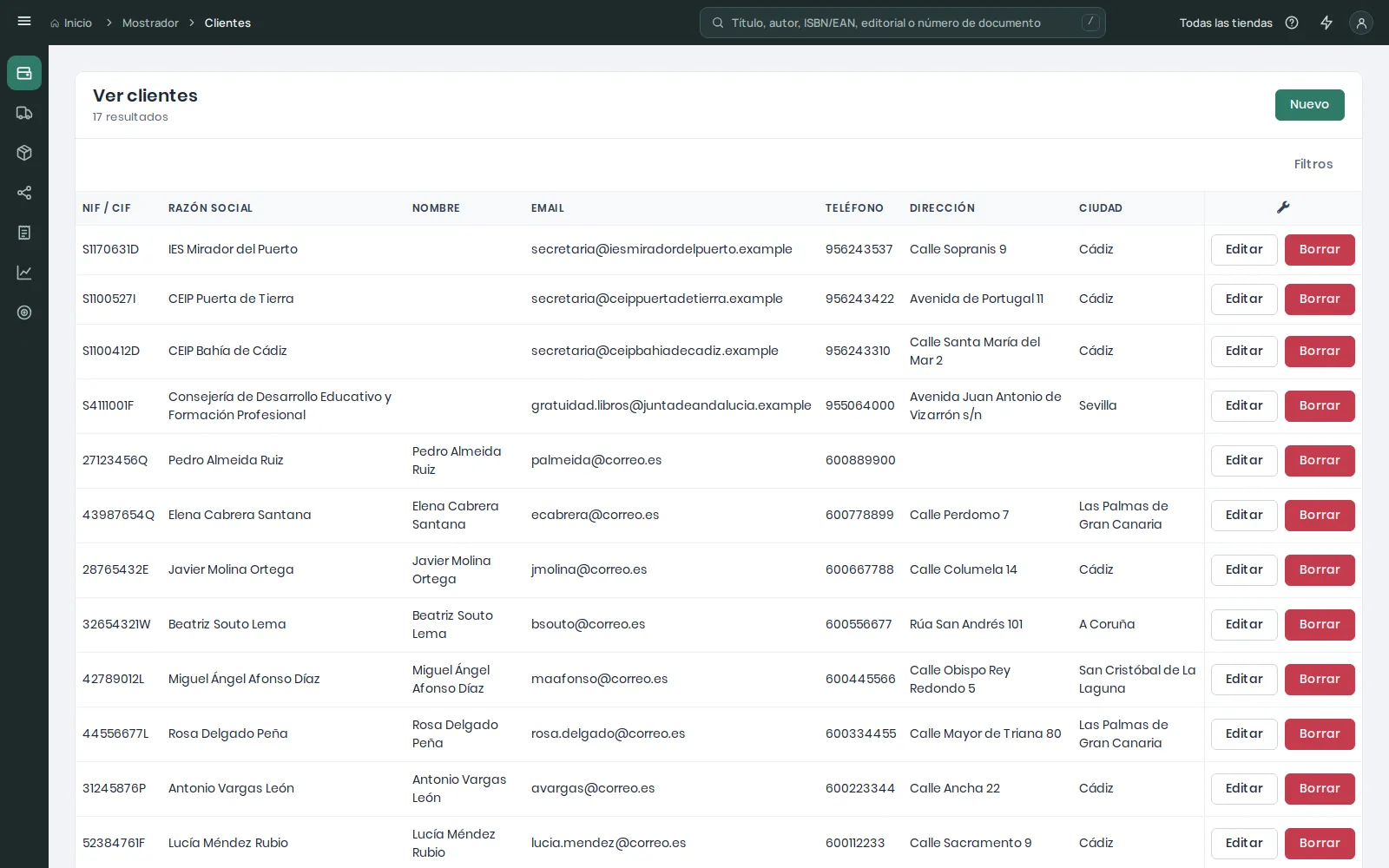Image resolution: width=1389 pixels, height=868 pixels.
Task: Open the package box sidebar icon
Action: coord(24,153)
